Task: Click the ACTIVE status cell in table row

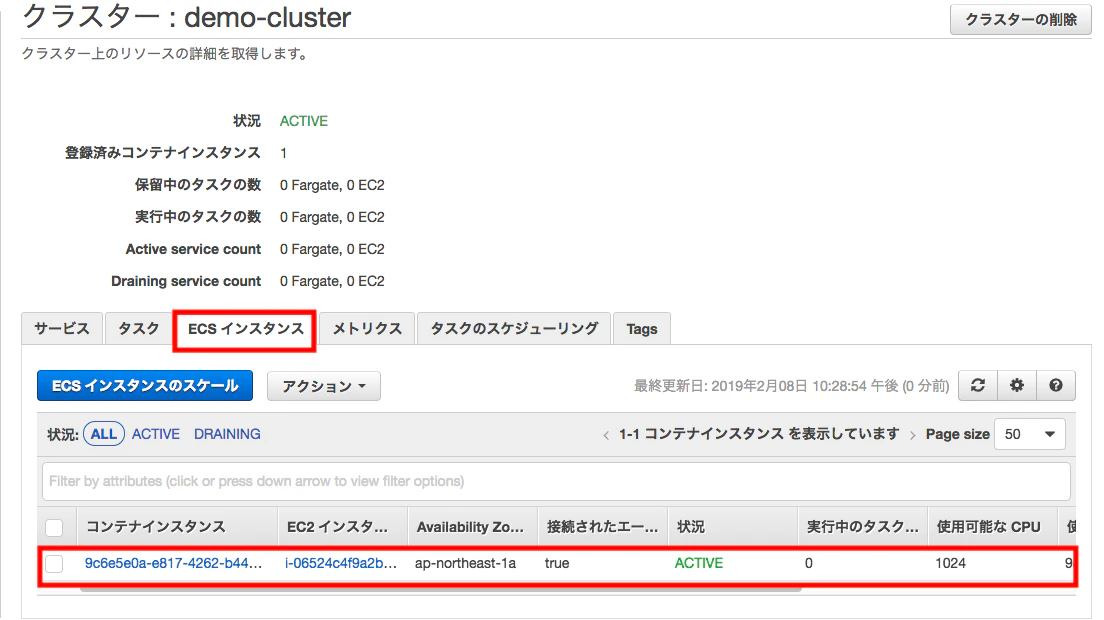Action: pos(698,563)
